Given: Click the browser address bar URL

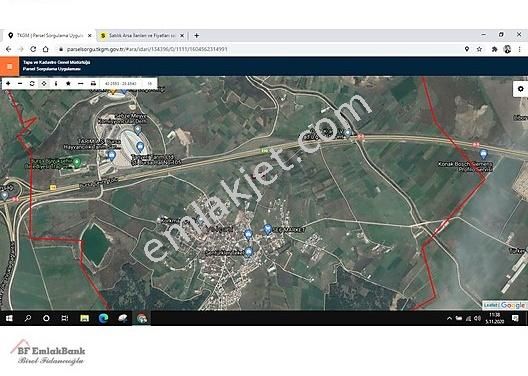Looking at the screenshot, I should coord(147,49).
